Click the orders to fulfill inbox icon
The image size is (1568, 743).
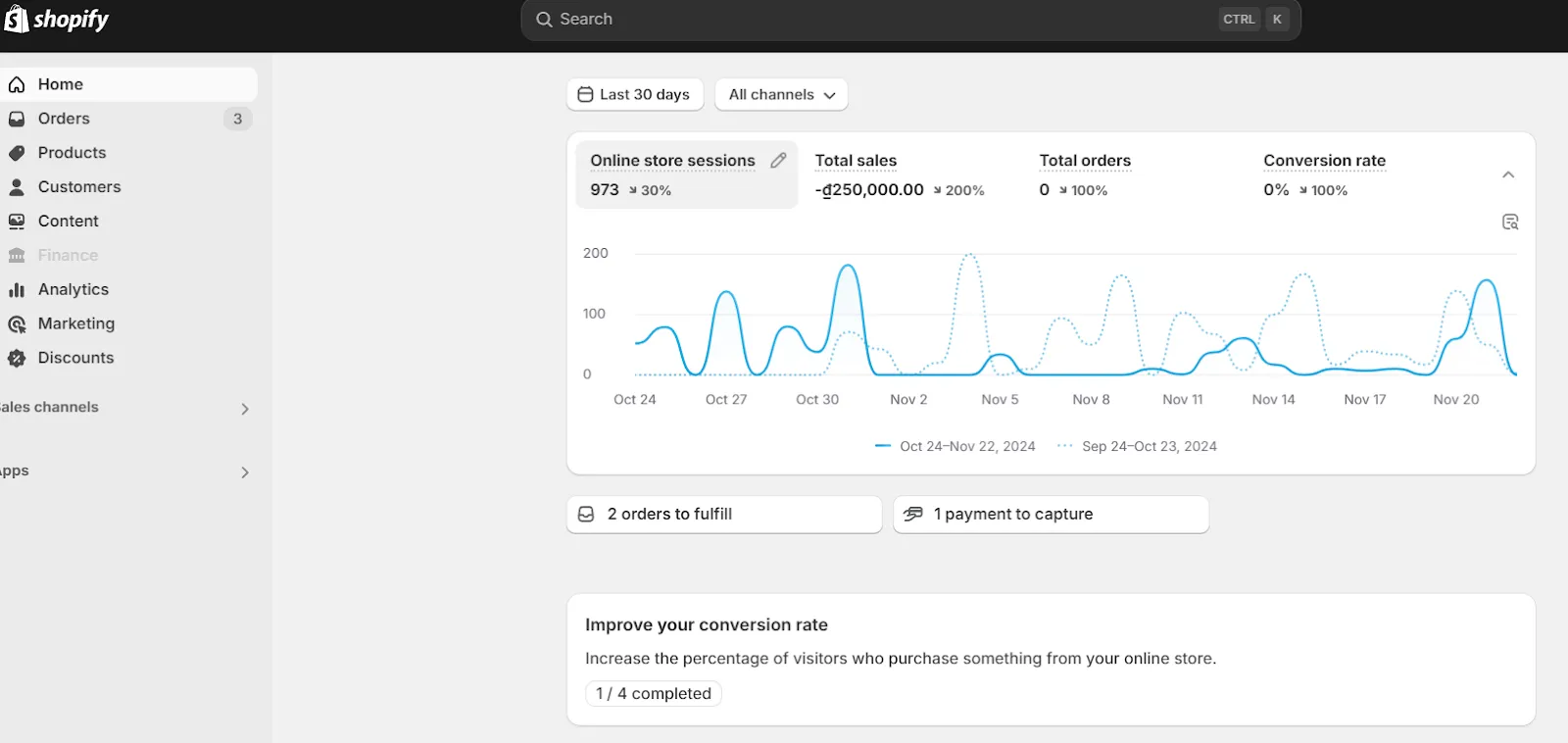[x=586, y=515]
